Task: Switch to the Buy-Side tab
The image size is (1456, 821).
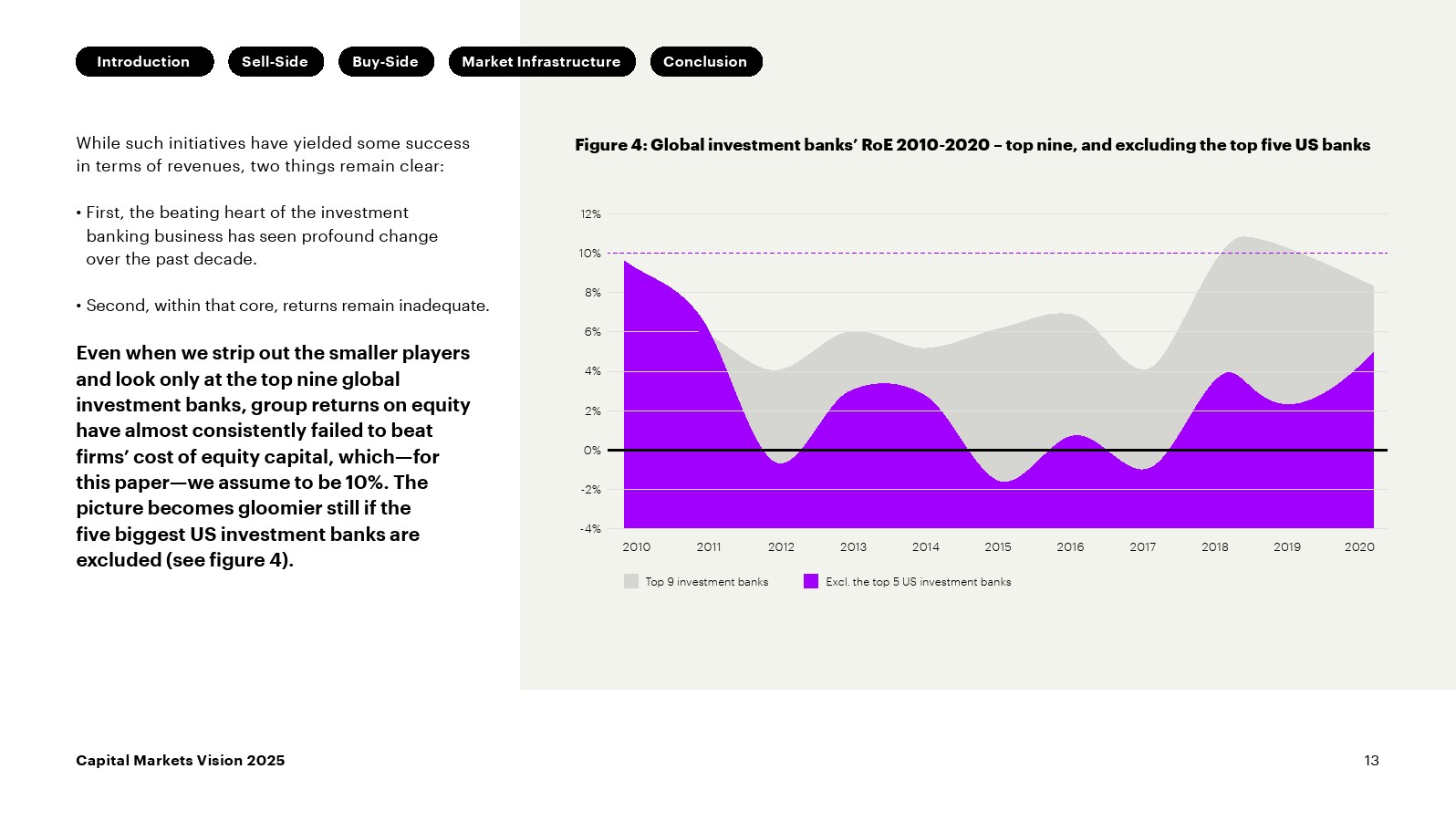Action: click(x=386, y=62)
